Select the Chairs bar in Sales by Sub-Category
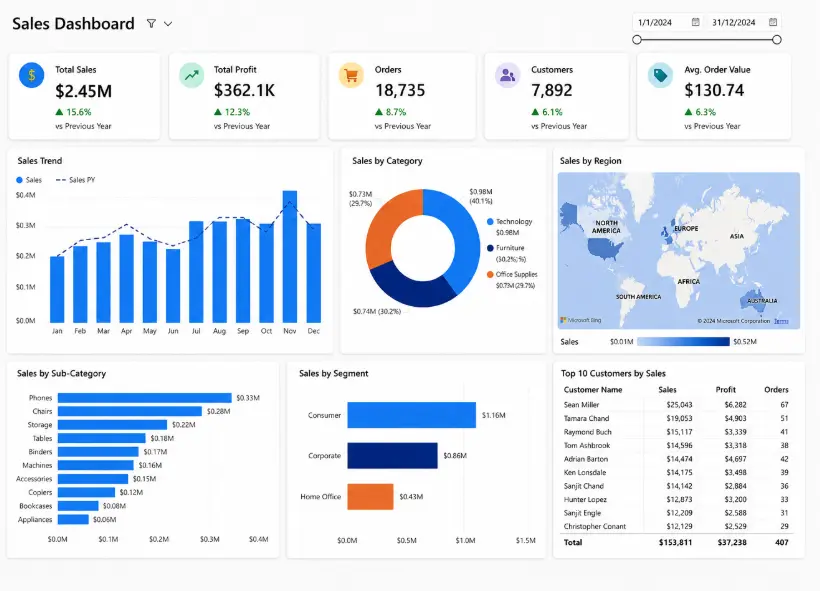Screen dimensions: 820x591 click(130, 412)
